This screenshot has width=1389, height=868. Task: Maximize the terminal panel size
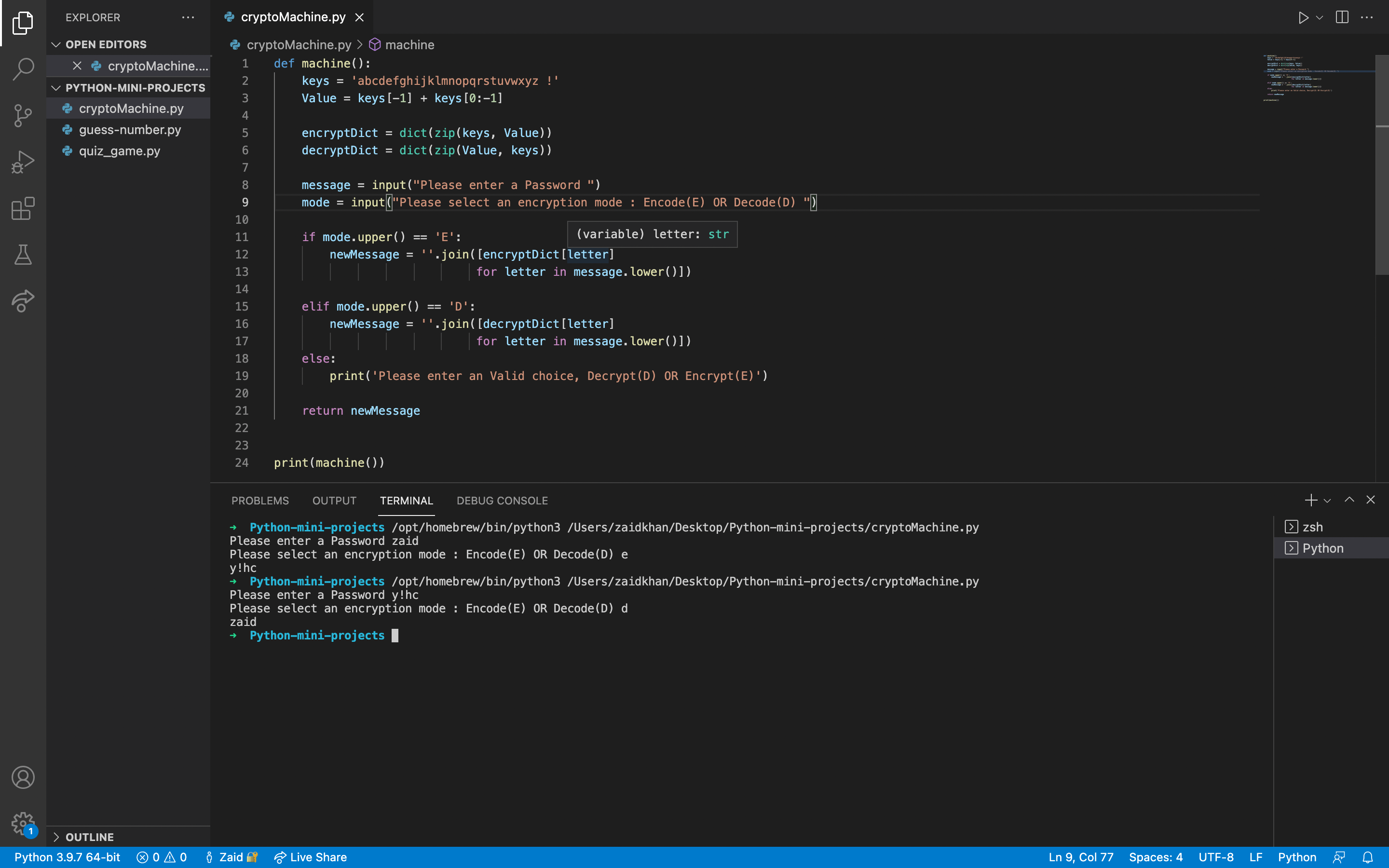tap(1349, 500)
